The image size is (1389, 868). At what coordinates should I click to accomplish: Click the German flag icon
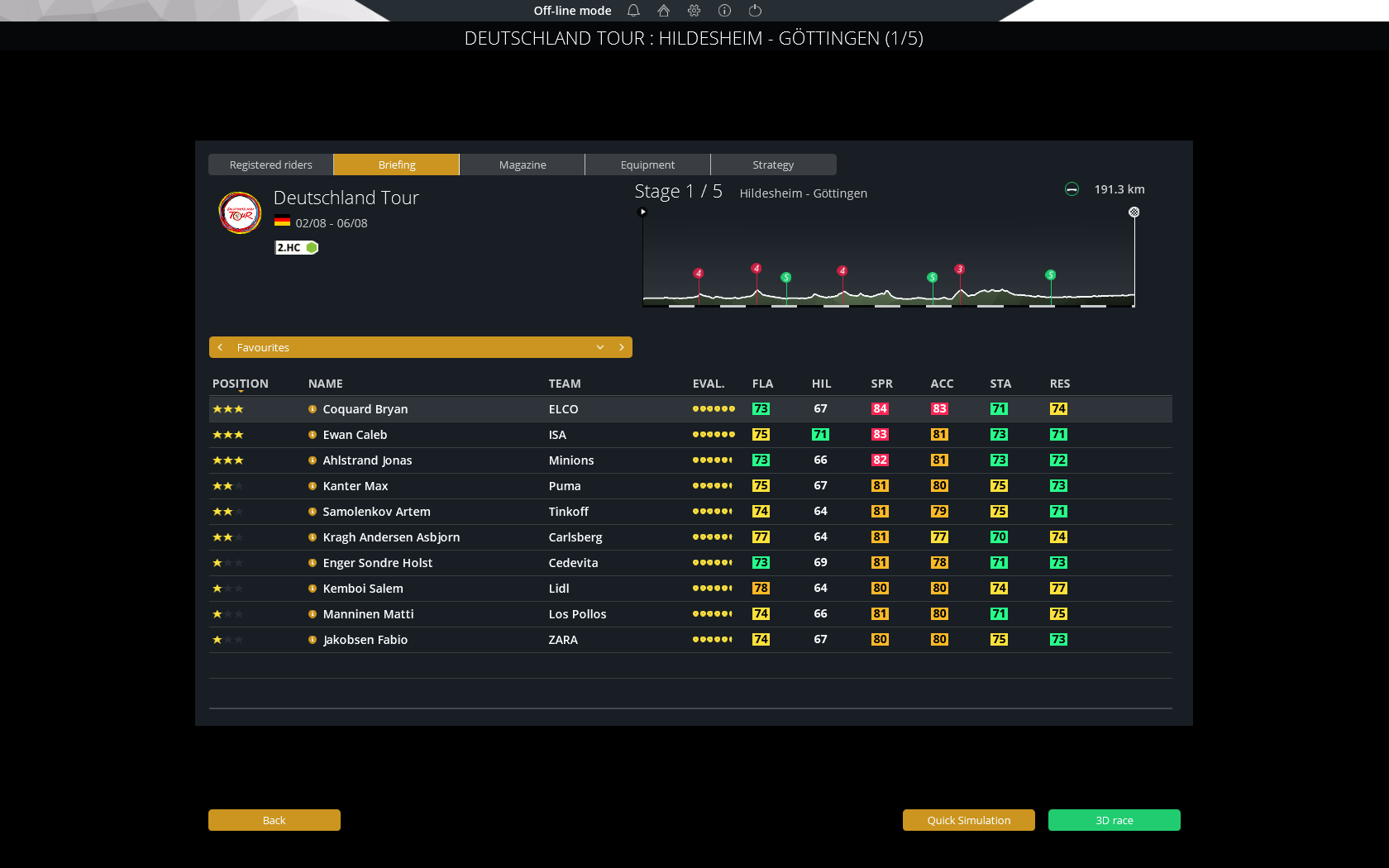(x=282, y=221)
